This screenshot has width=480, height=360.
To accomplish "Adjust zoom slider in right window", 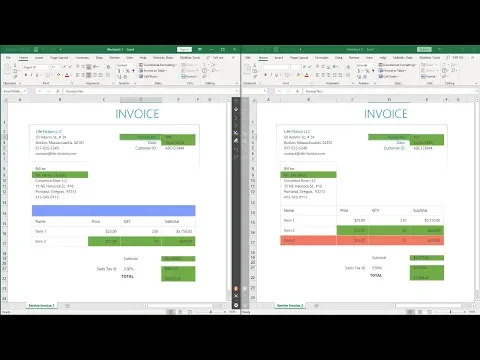I will tap(451, 312).
